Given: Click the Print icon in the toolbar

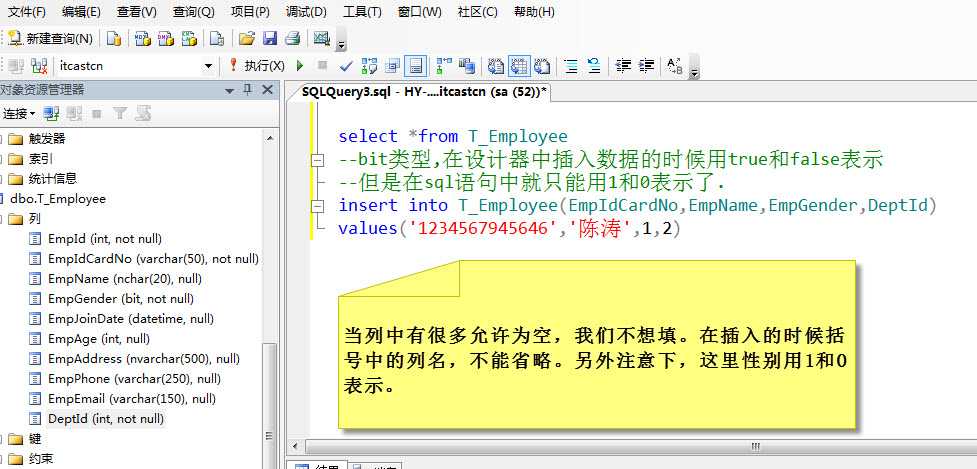Looking at the screenshot, I should [x=292, y=39].
